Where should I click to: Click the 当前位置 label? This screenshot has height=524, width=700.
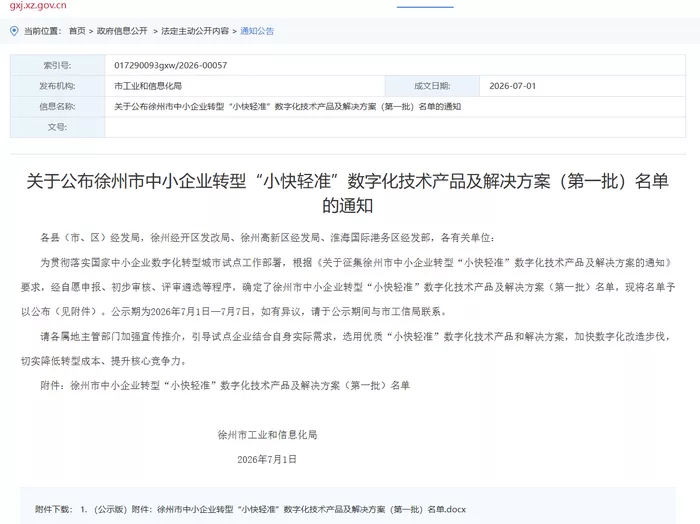coord(42,31)
